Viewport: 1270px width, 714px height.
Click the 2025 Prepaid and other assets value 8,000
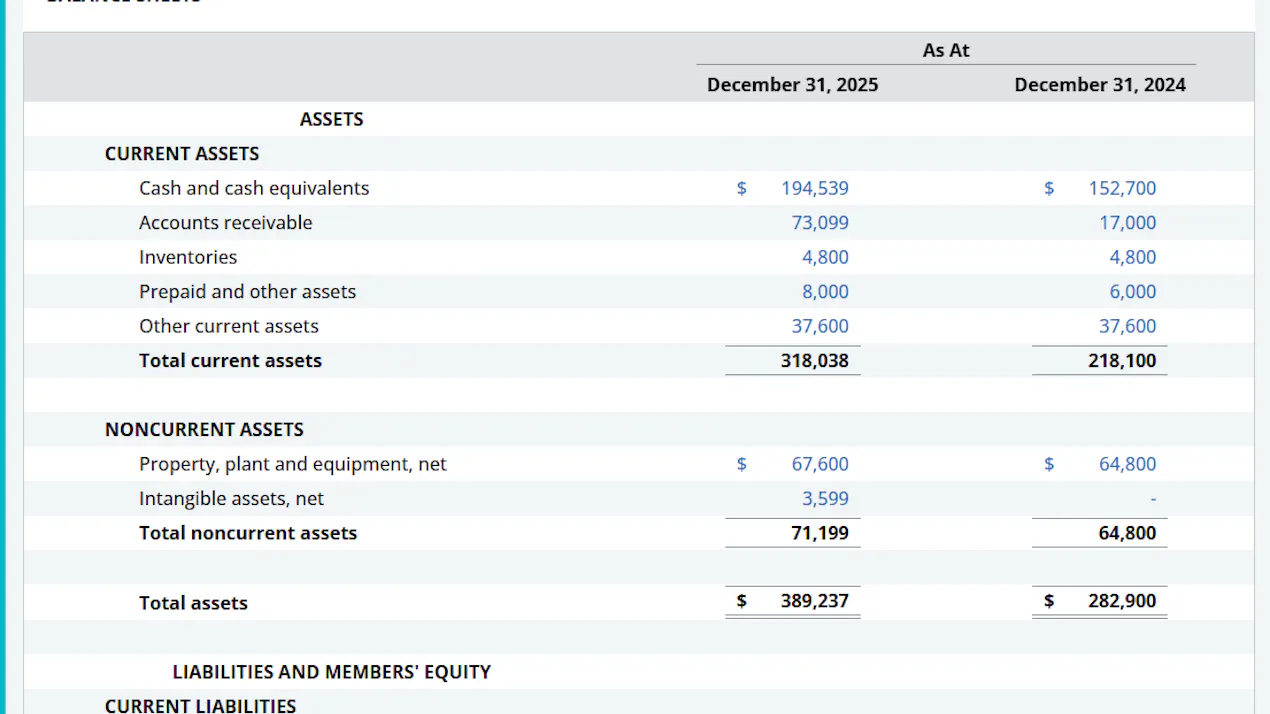pos(825,292)
